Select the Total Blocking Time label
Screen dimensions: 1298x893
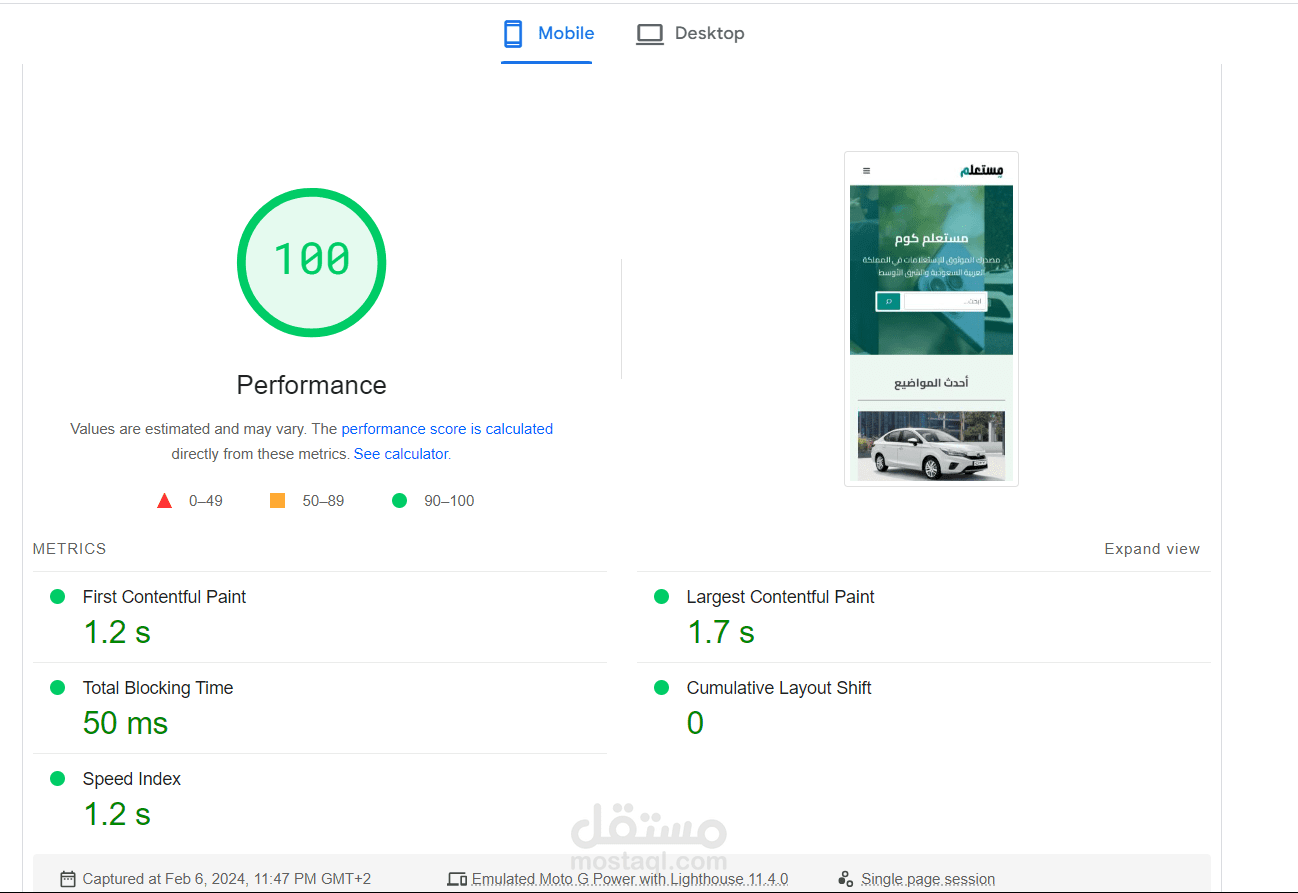[x=158, y=688]
